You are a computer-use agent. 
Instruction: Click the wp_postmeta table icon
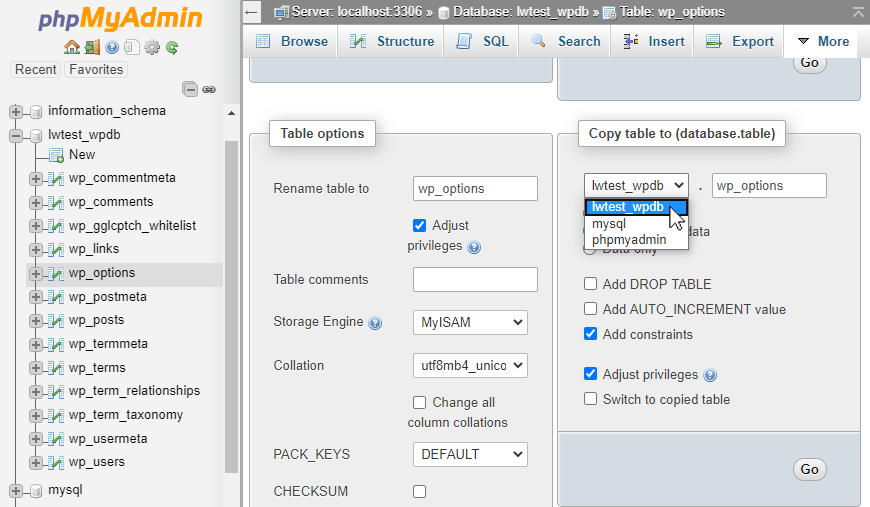(55, 297)
